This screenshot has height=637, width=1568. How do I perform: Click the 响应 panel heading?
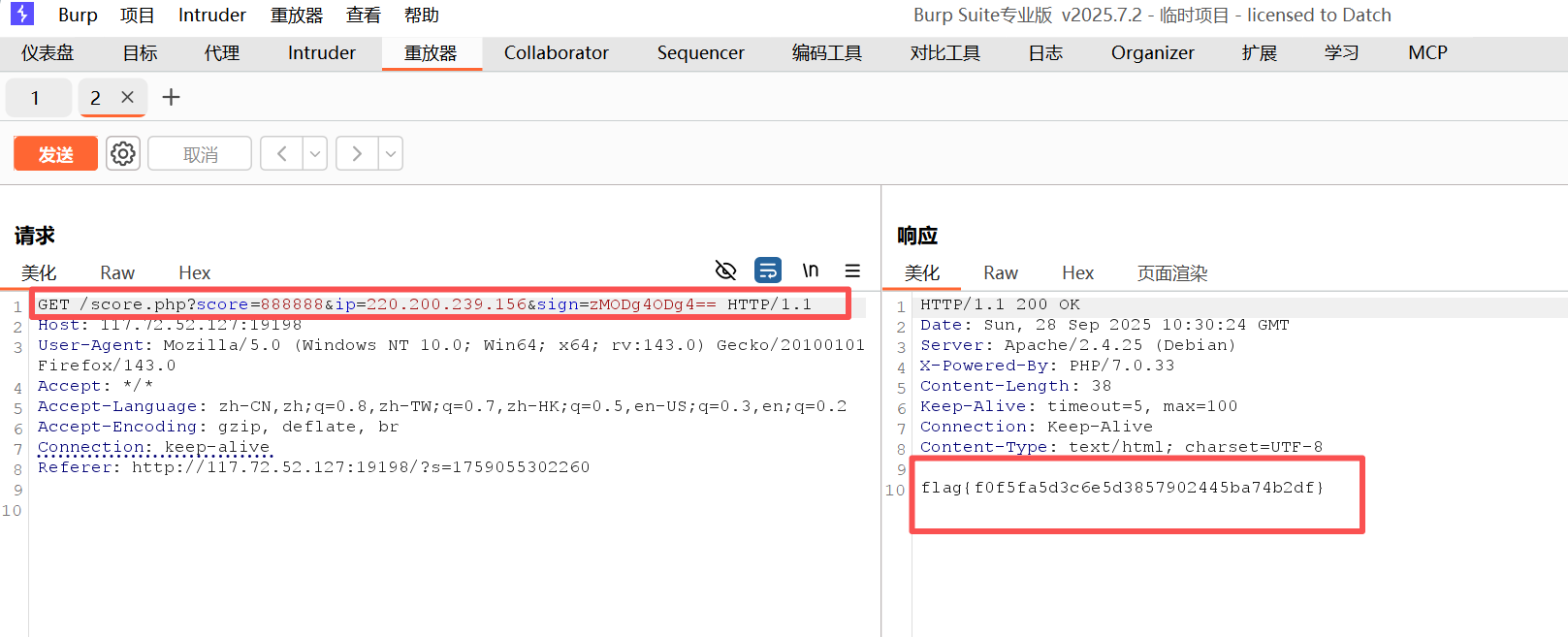[917, 236]
